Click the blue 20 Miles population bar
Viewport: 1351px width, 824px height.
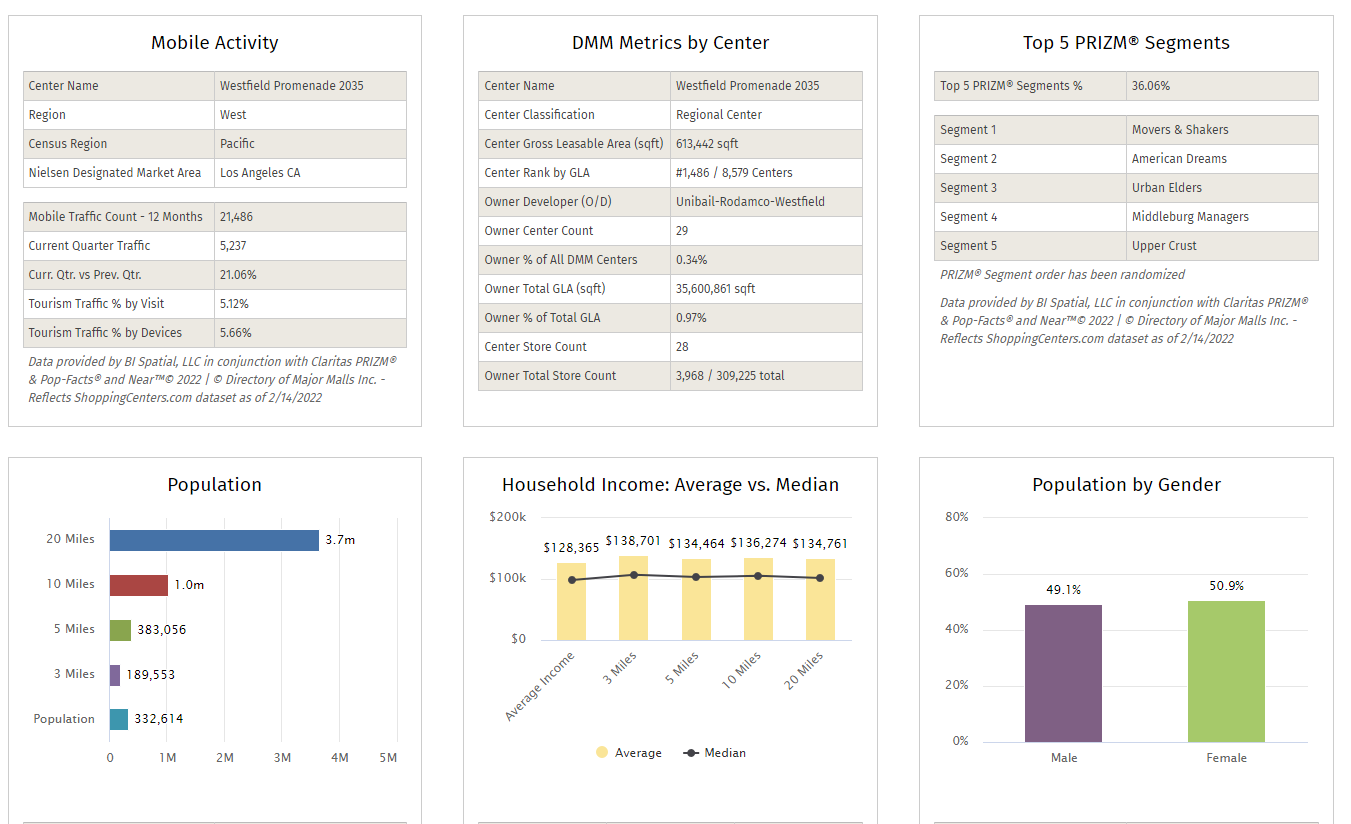(214, 540)
